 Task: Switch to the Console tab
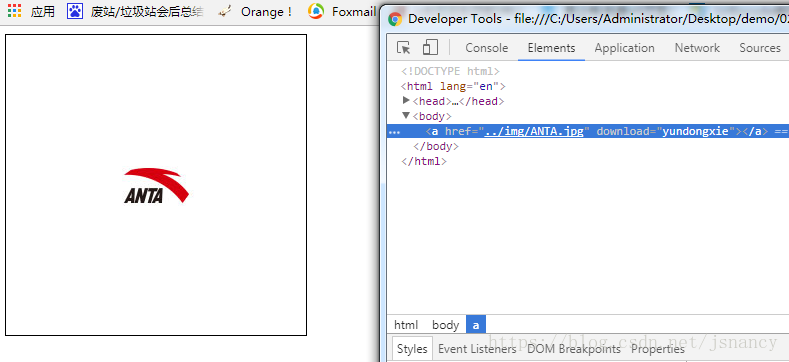click(x=487, y=48)
